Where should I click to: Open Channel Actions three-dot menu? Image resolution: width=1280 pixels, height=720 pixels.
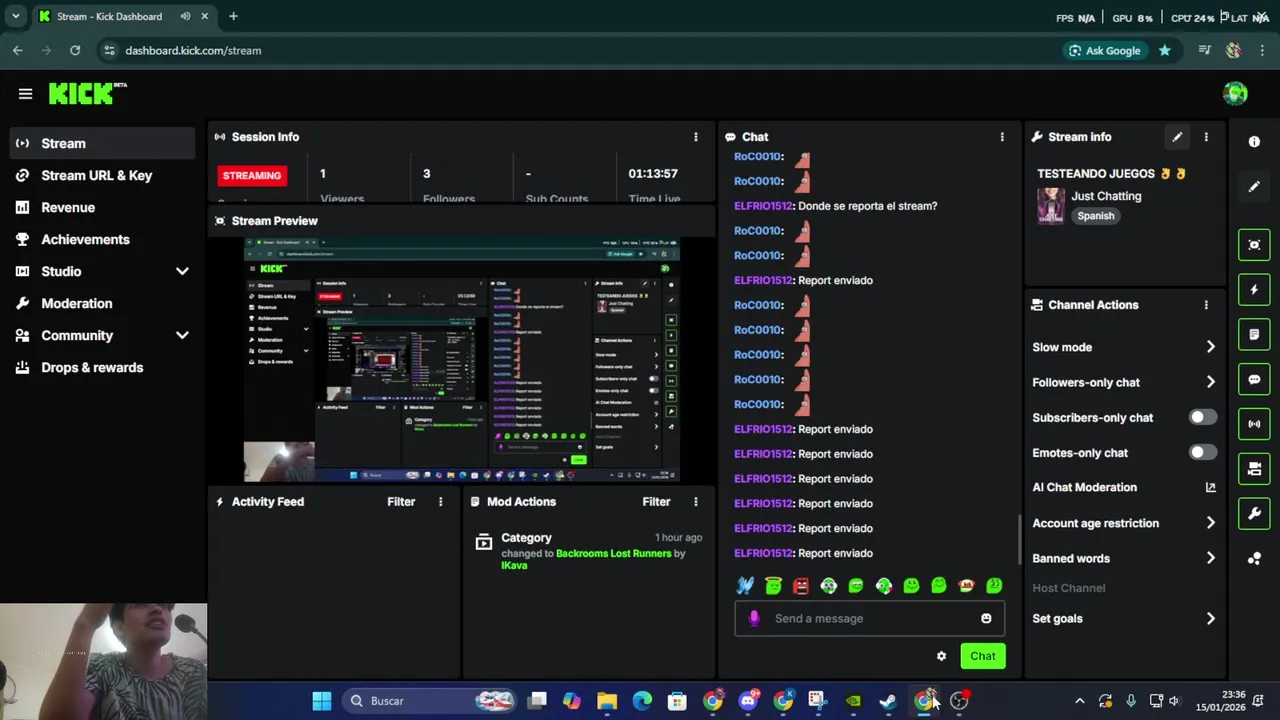click(1206, 305)
